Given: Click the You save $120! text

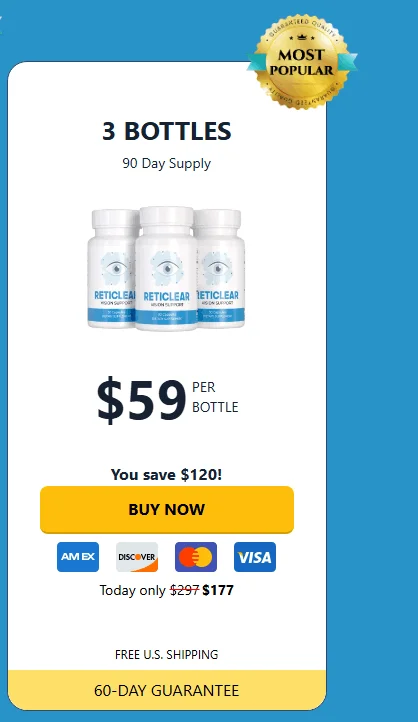Looking at the screenshot, I should point(167,474).
